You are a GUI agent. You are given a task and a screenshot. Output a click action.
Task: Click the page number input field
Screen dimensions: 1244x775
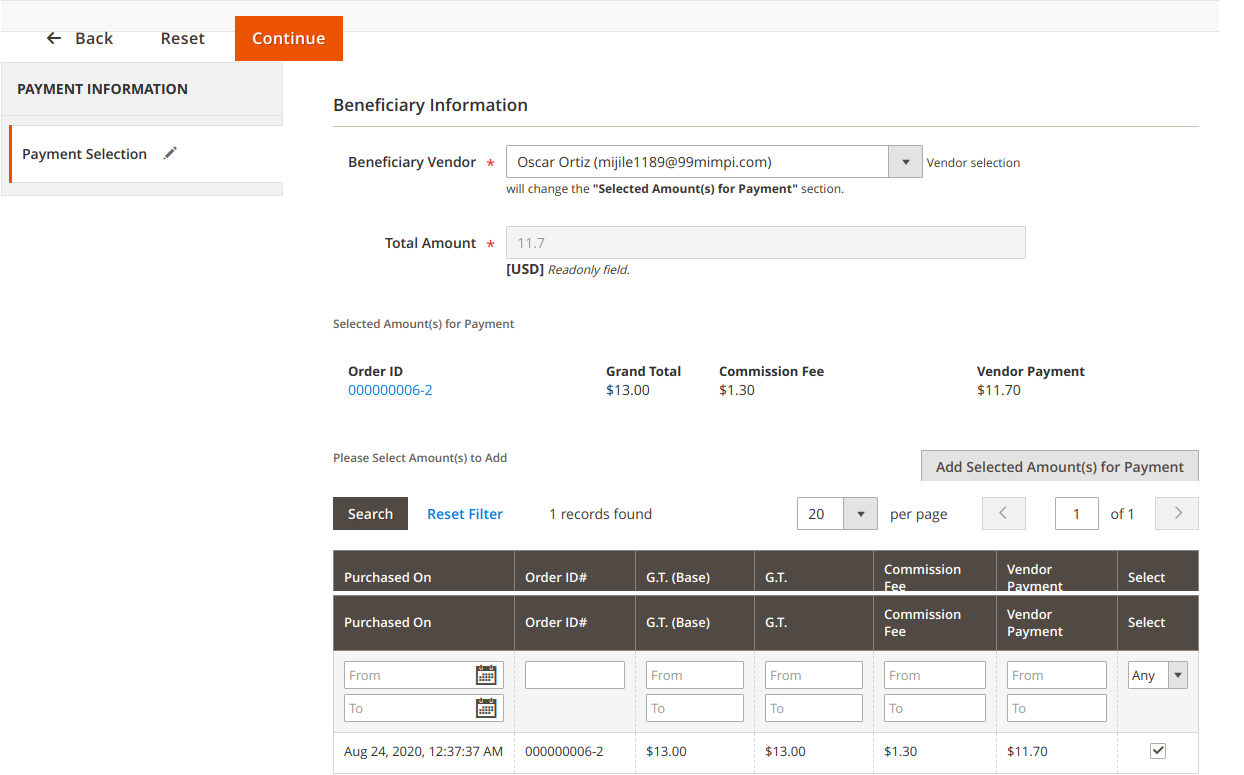click(1076, 514)
